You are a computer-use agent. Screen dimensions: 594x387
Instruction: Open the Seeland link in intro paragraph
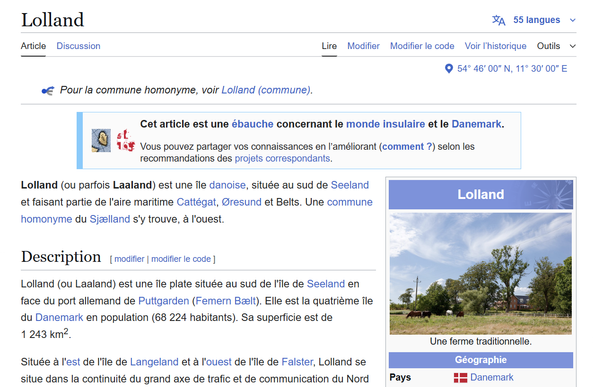pyautogui.click(x=350, y=185)
